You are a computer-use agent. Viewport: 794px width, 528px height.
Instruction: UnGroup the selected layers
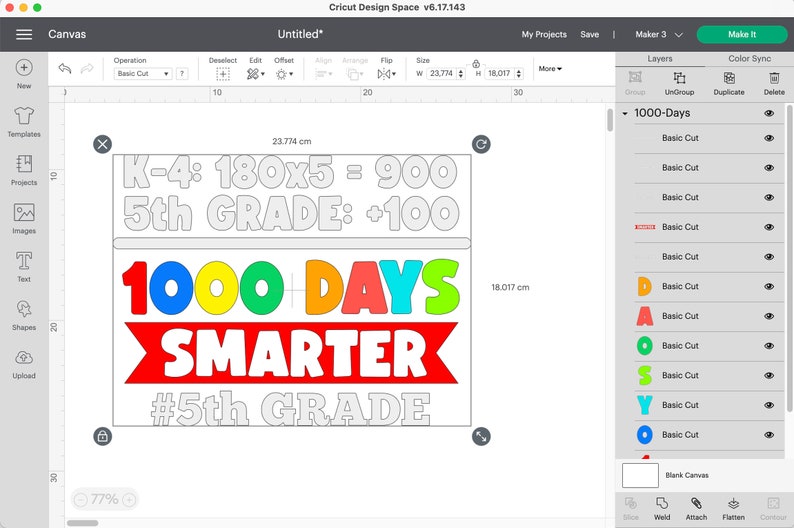coord(679,84)
